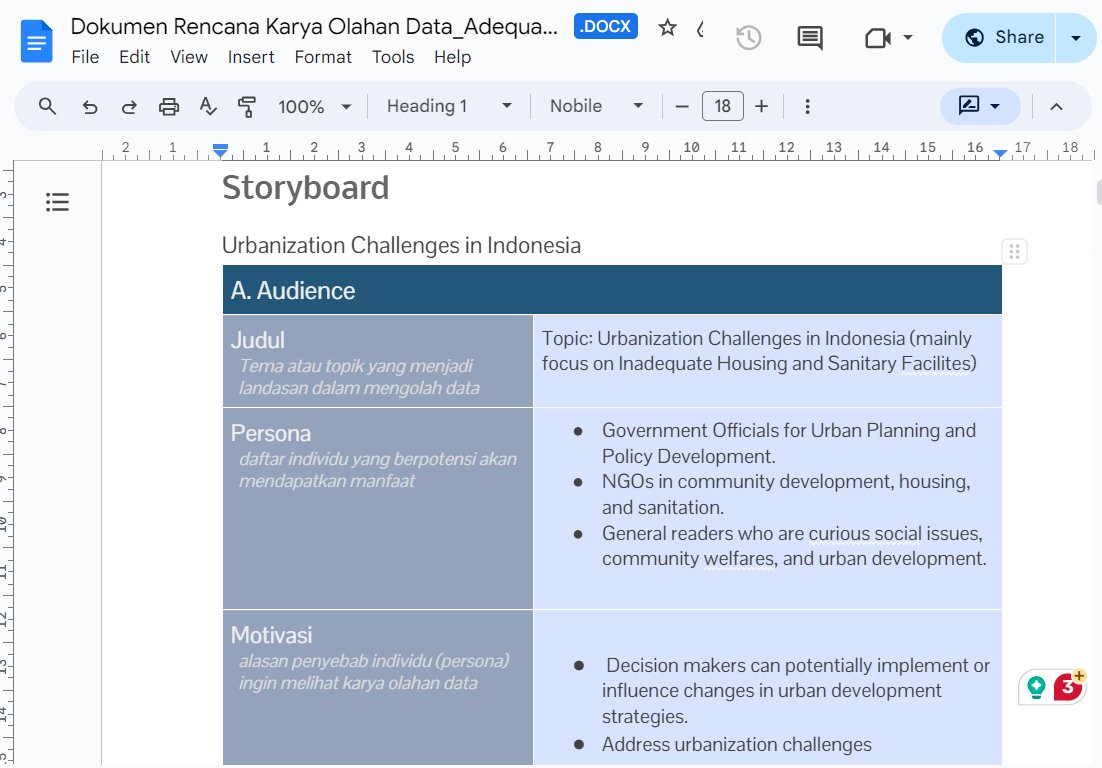Click the 'Urbanization Challenges in Indonesia' subtitle
Screen dimensions: 1102x768
point(401,245)
